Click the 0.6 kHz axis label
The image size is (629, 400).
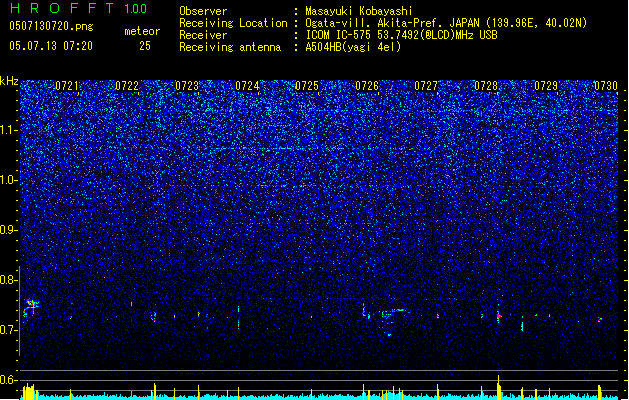pyautogui.click(x=8, y=380)
